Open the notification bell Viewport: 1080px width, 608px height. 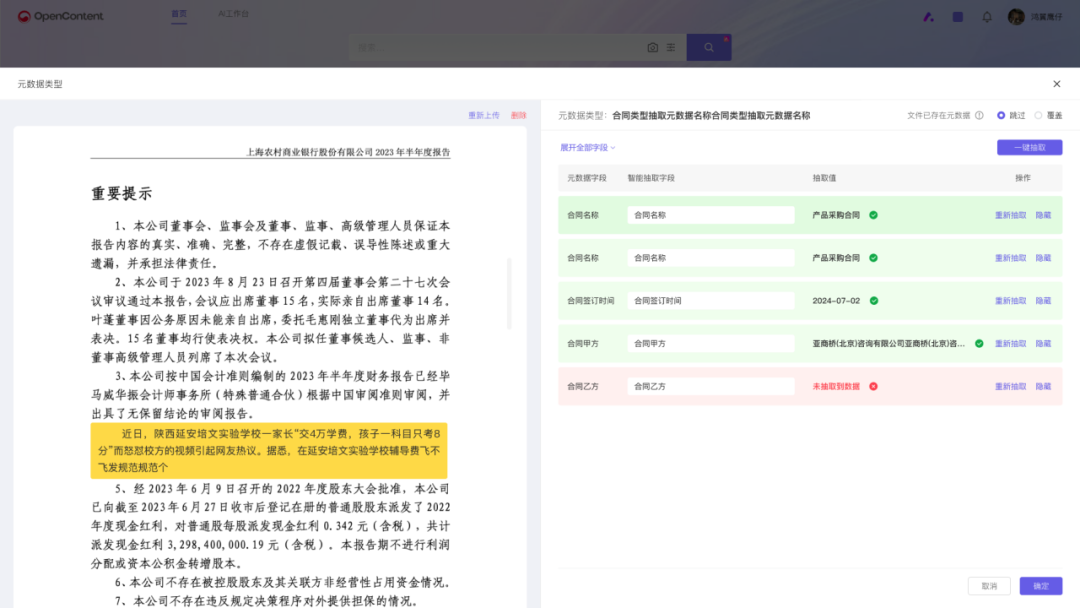point(987,17)
